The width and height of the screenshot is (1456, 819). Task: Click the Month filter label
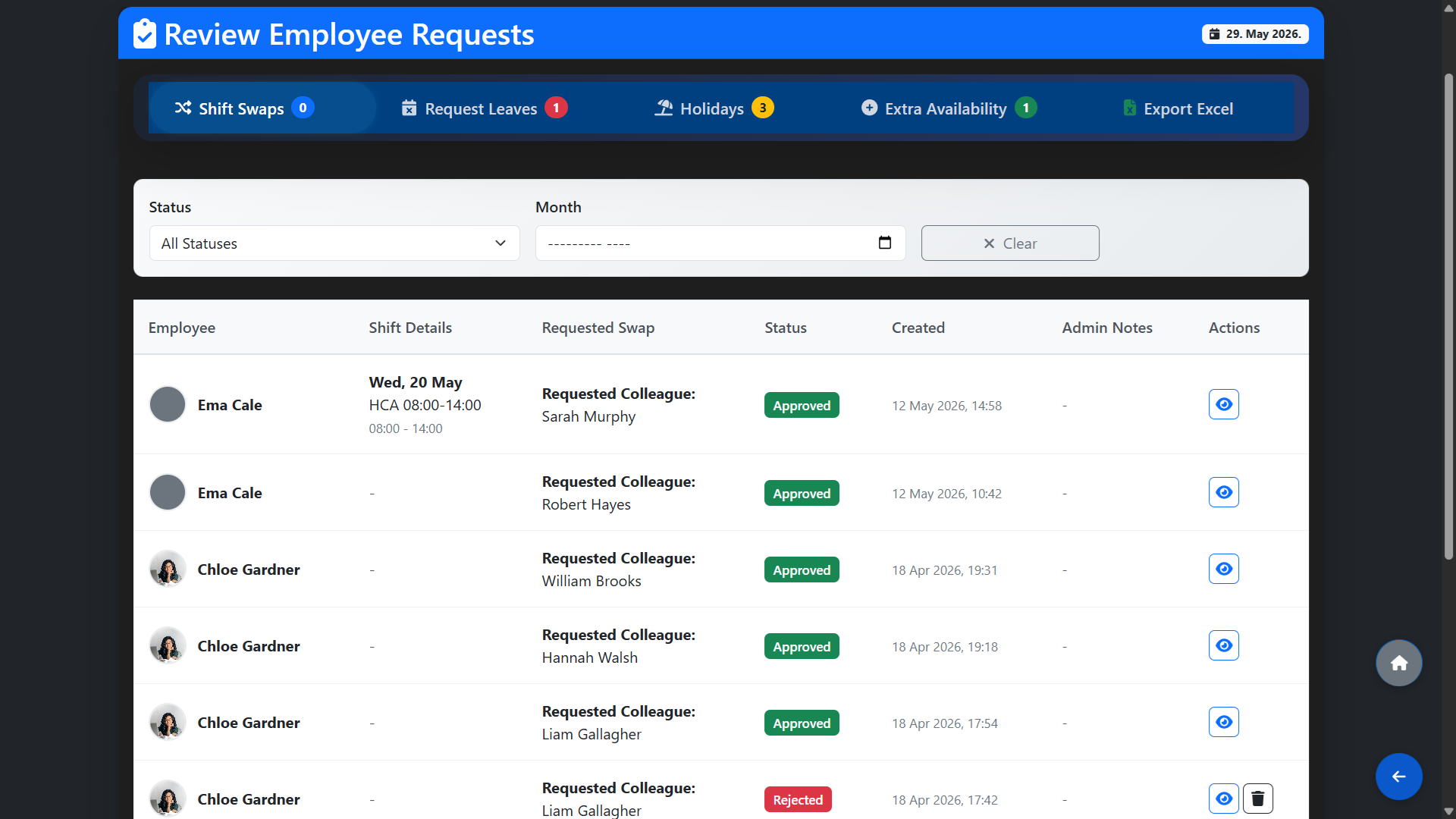coord(558,207)
